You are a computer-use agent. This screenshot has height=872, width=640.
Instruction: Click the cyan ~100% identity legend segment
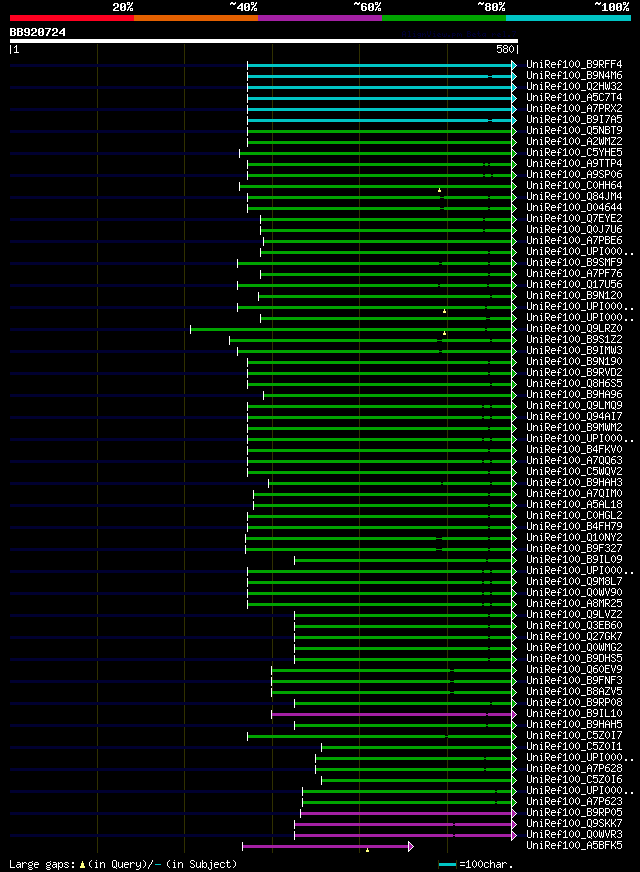coord(568,18)
